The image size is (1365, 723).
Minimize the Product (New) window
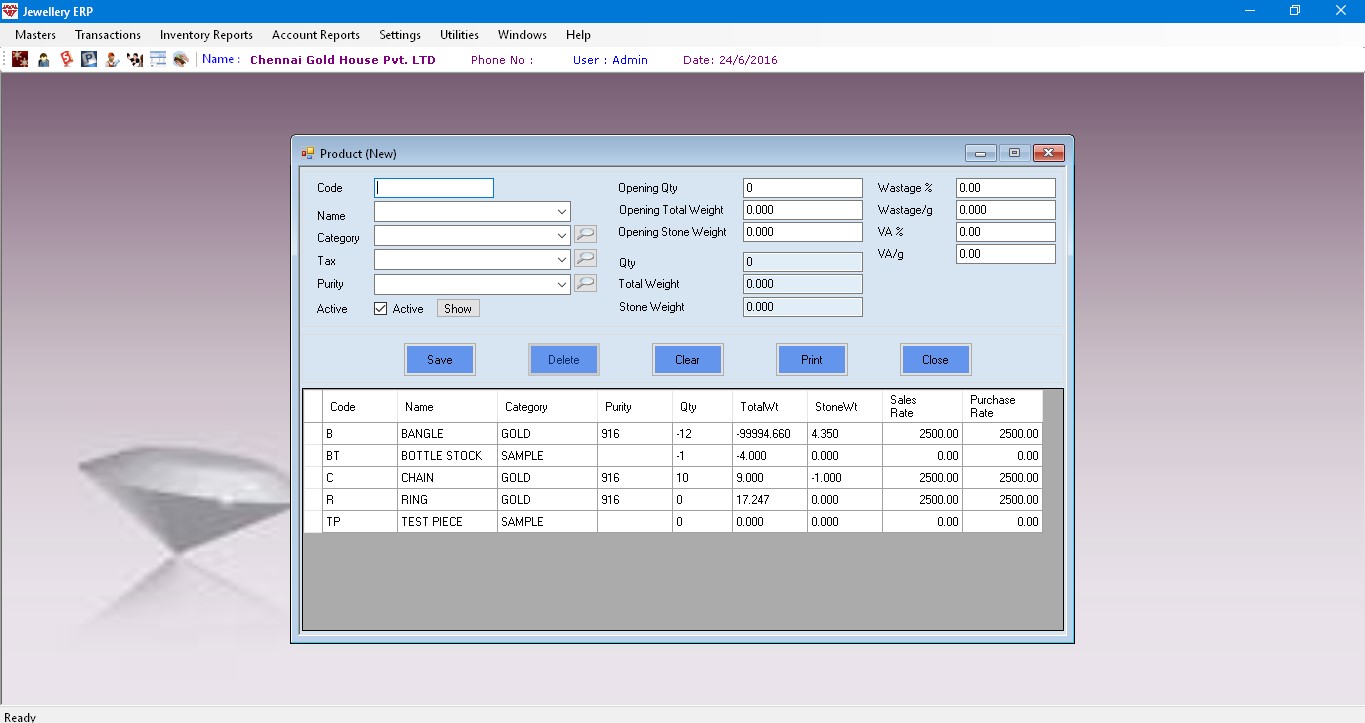pos(980,153)
